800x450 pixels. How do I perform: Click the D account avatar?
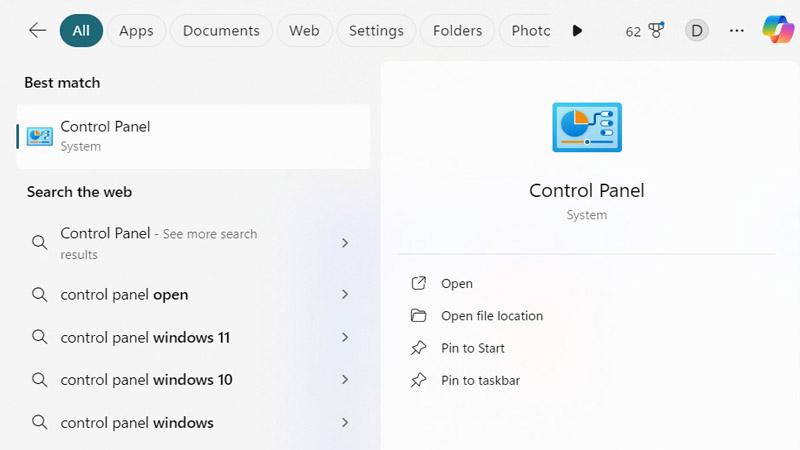point(696,31)
